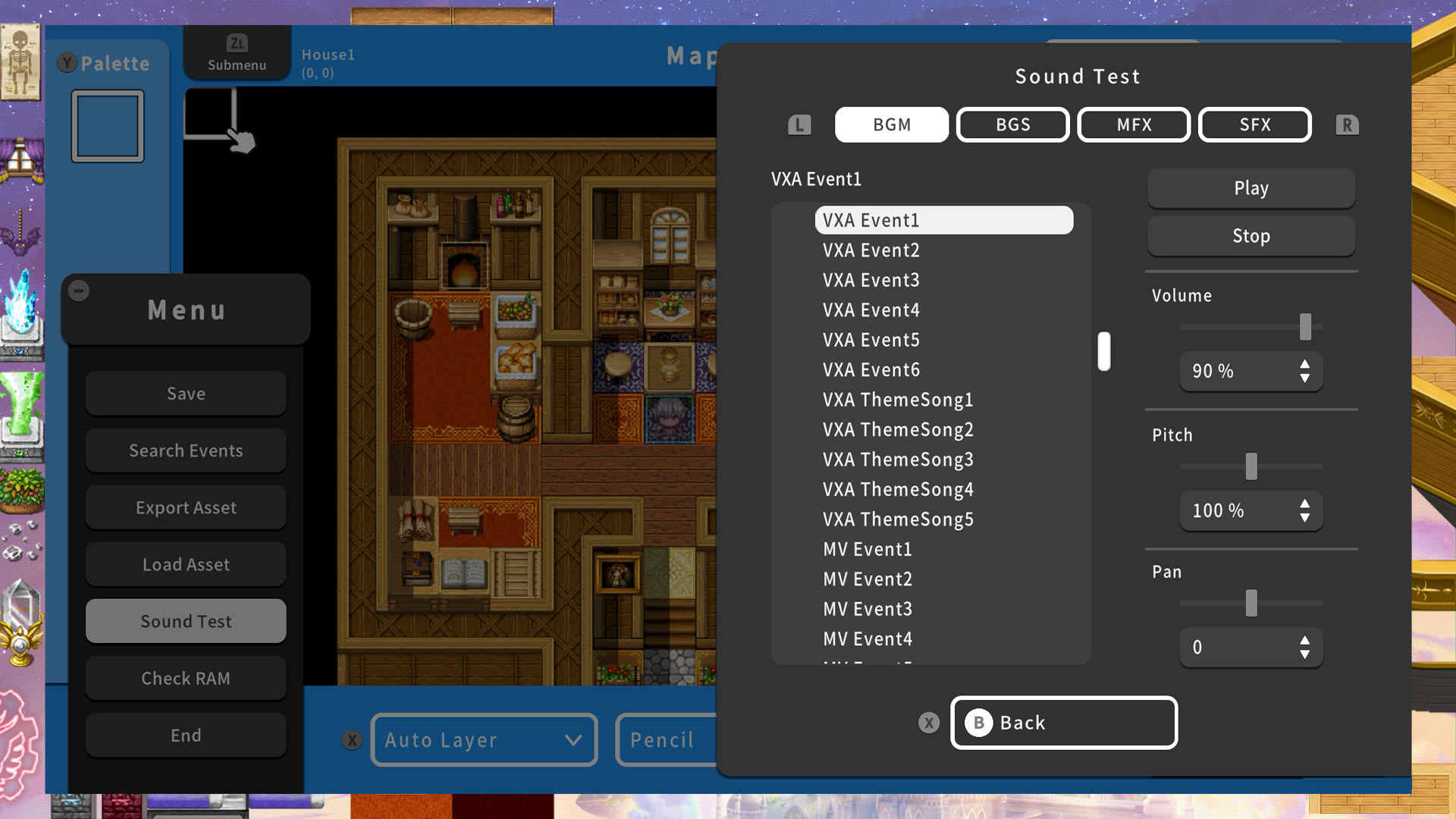Click Stop to halt sound playback
Image resolution: width=1456 pixels, height=819 pixels.
click(x=1251, y=235)
